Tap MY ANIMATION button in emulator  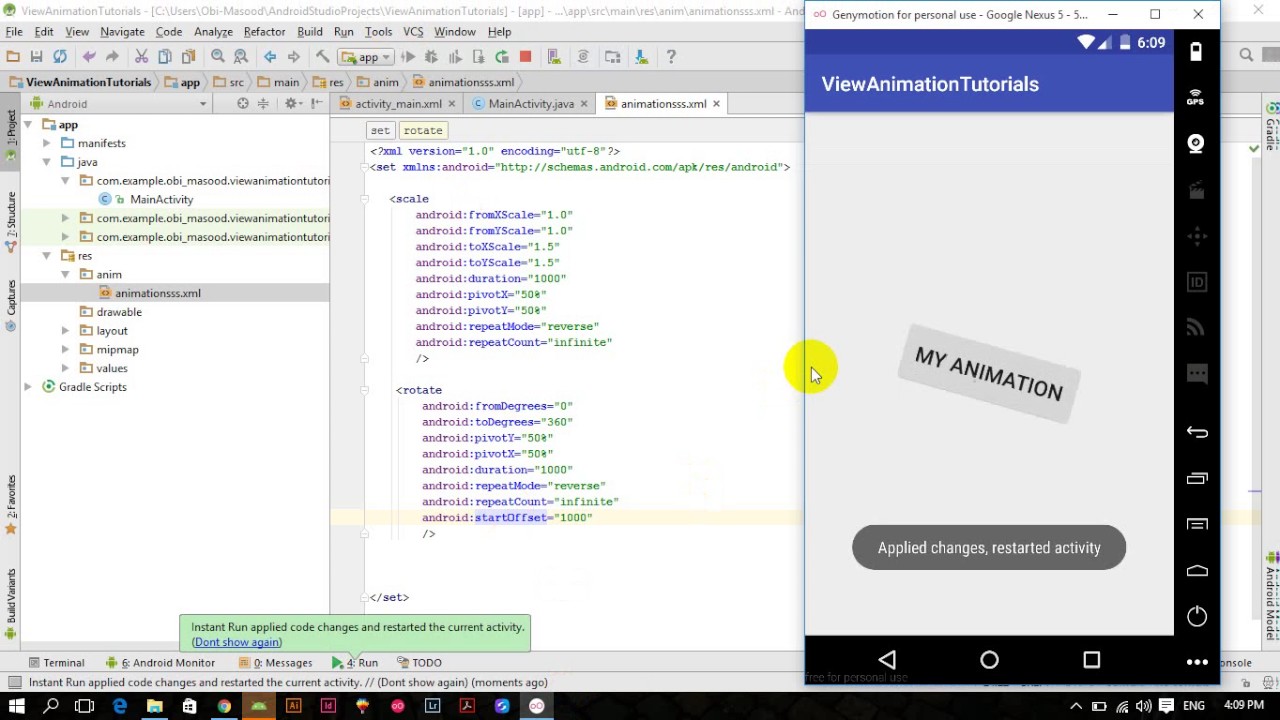click(988, 375)
